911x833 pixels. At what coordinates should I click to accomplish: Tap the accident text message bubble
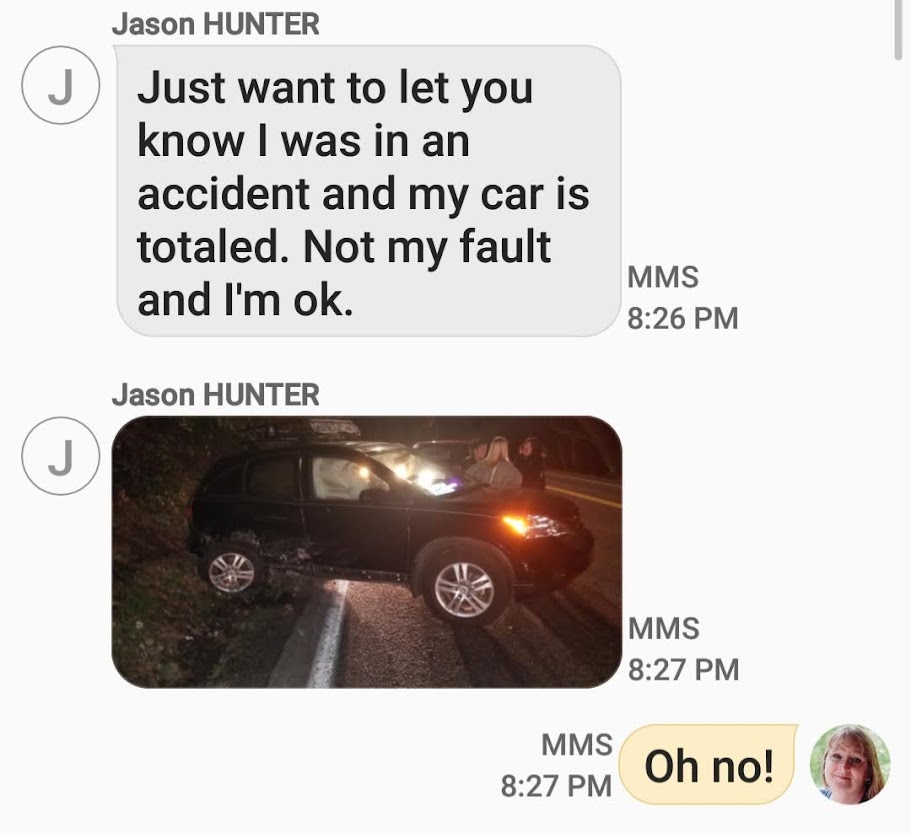click(x=368, y=191)
